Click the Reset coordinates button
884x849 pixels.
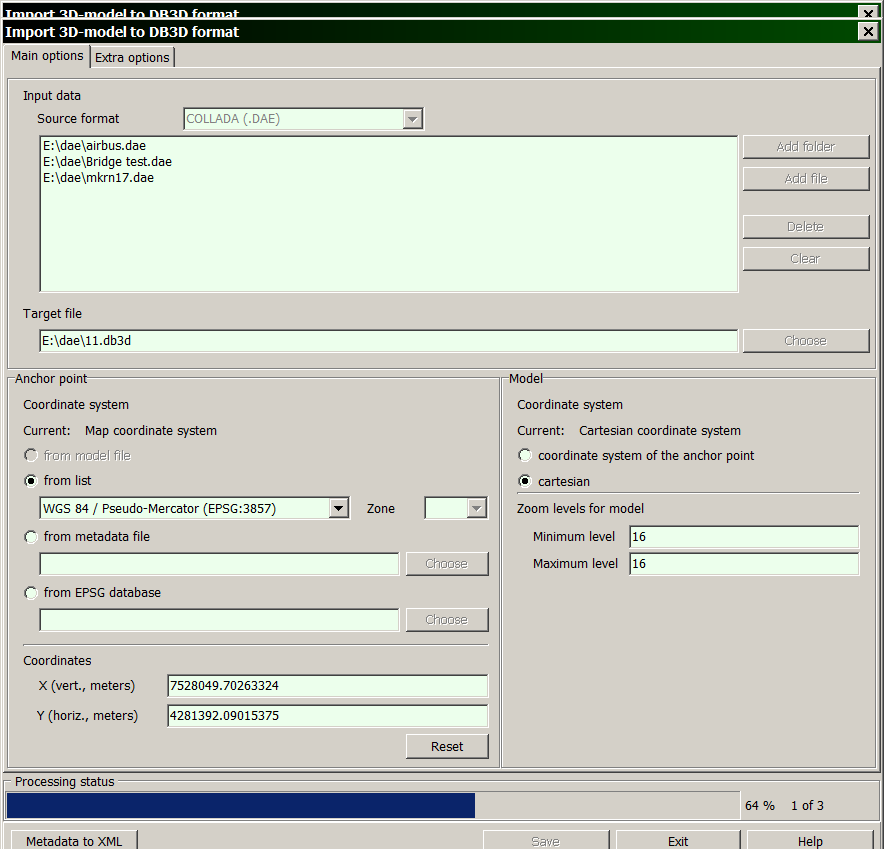pyautogui.click(x=447, y=746)
